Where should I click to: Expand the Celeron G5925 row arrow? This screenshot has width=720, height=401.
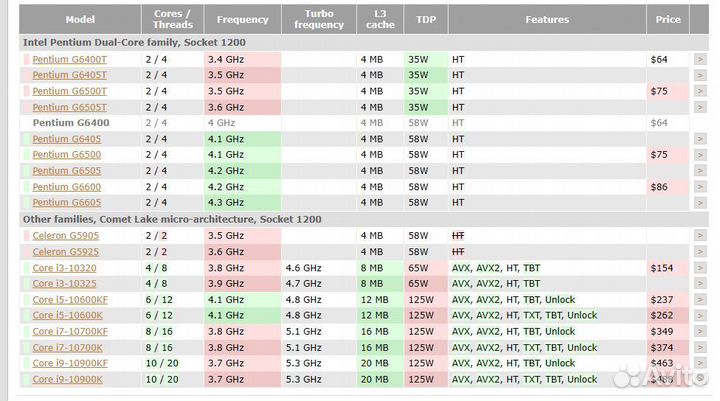(699, 251)
